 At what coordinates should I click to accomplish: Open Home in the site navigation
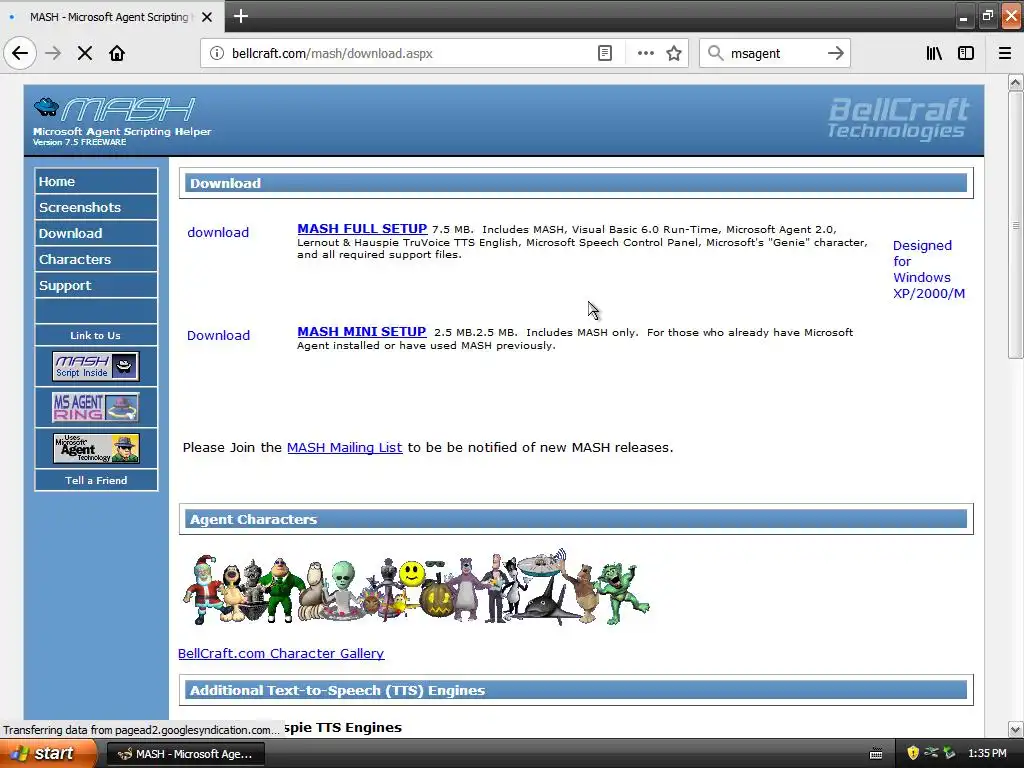click(x=96, y=182)
